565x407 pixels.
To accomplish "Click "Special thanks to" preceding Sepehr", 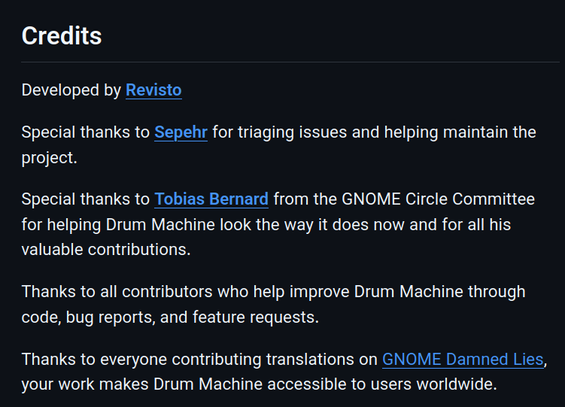I will (x=85, y=132).
